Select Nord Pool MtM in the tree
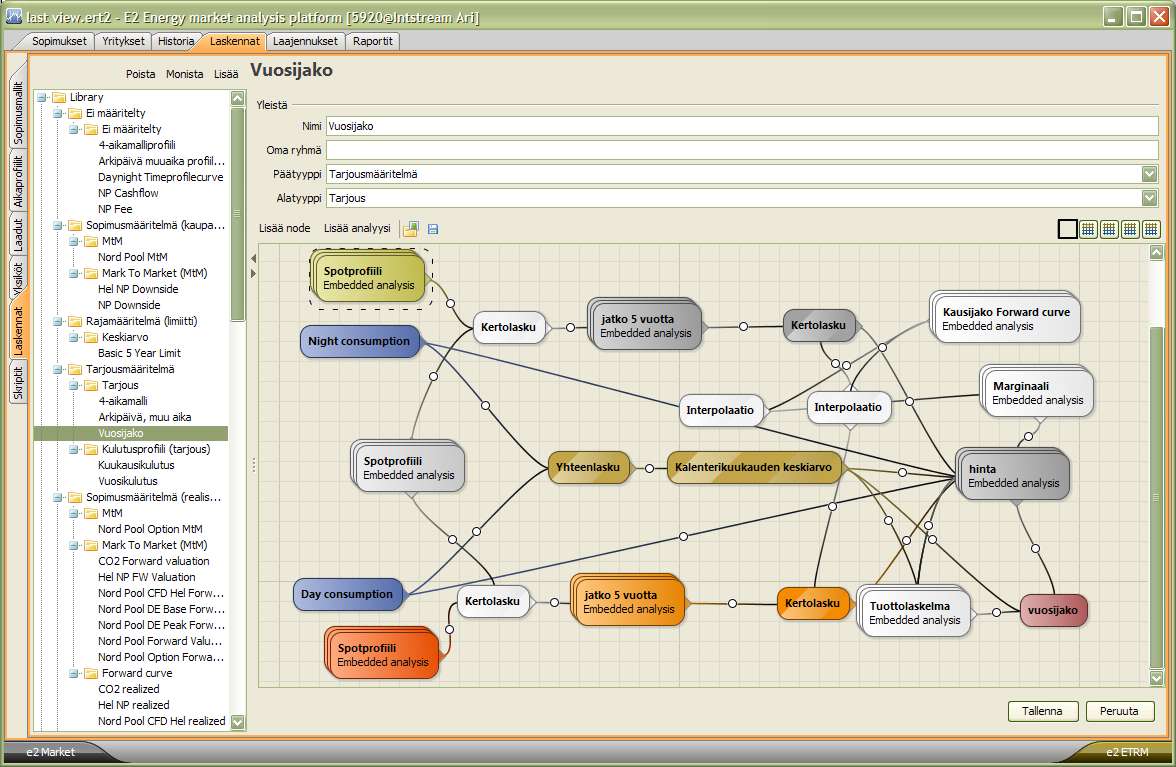This screenshot has width=1176, height=767. (x=133, y=257)
